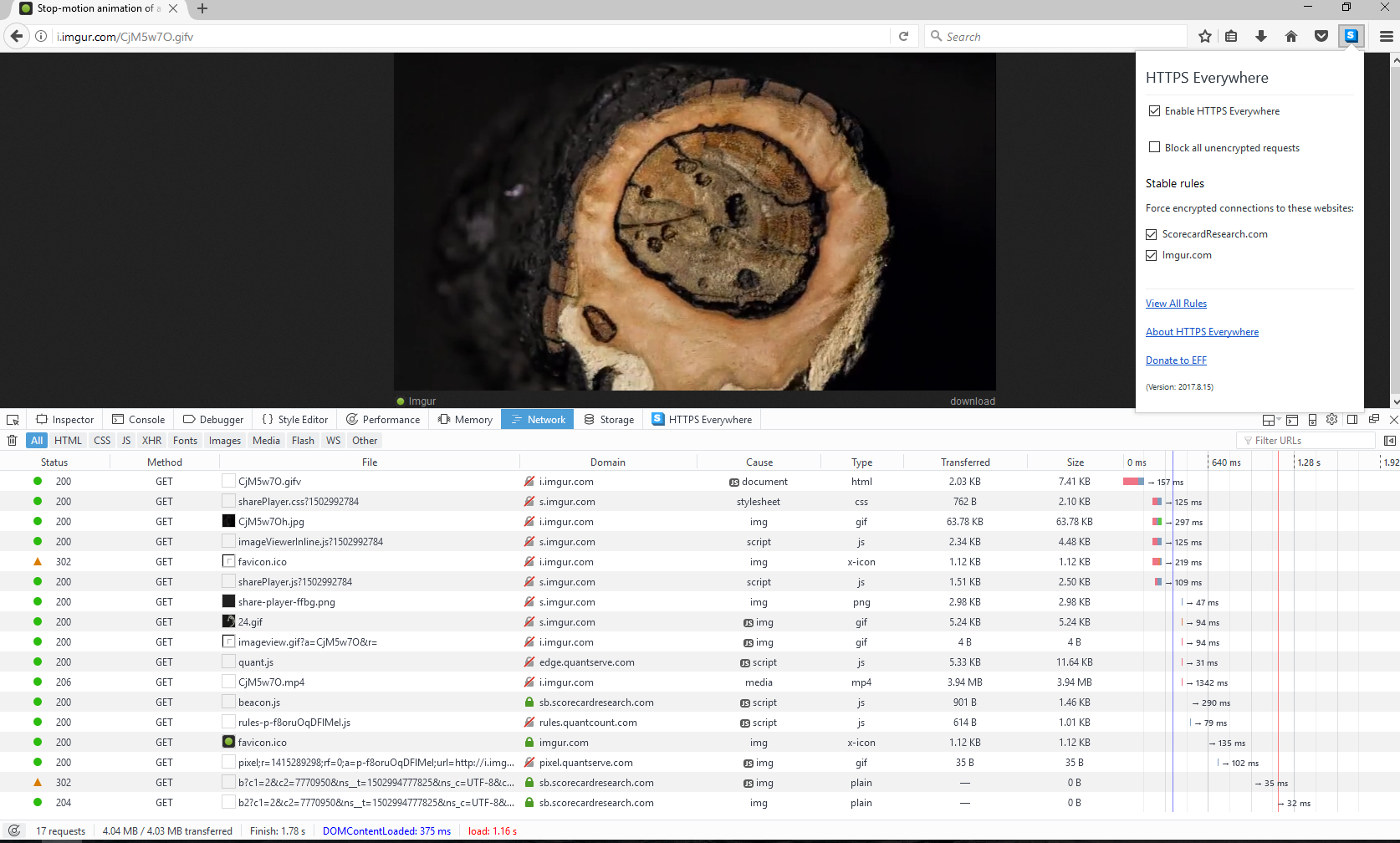Filter requests by JS
Image resolution: width=1400 pixels, height=843 pixels.
pos(126,441)
